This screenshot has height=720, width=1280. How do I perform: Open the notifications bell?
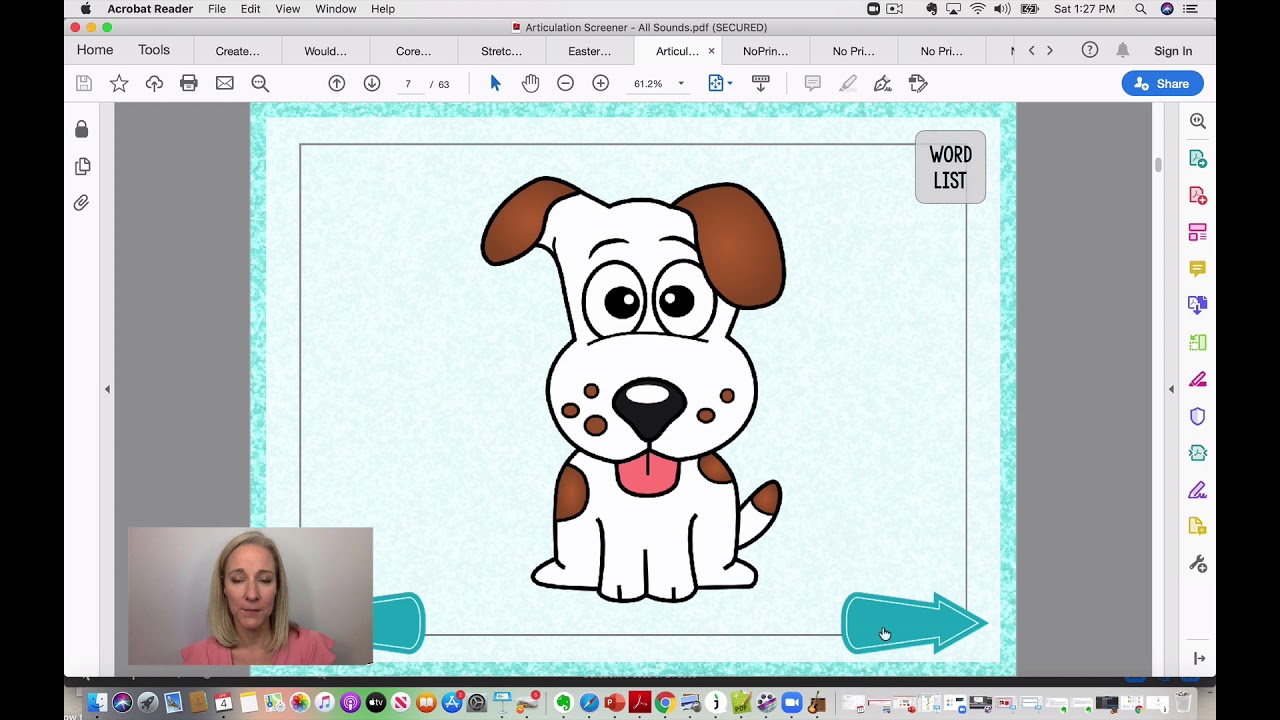pos(1123,50)
